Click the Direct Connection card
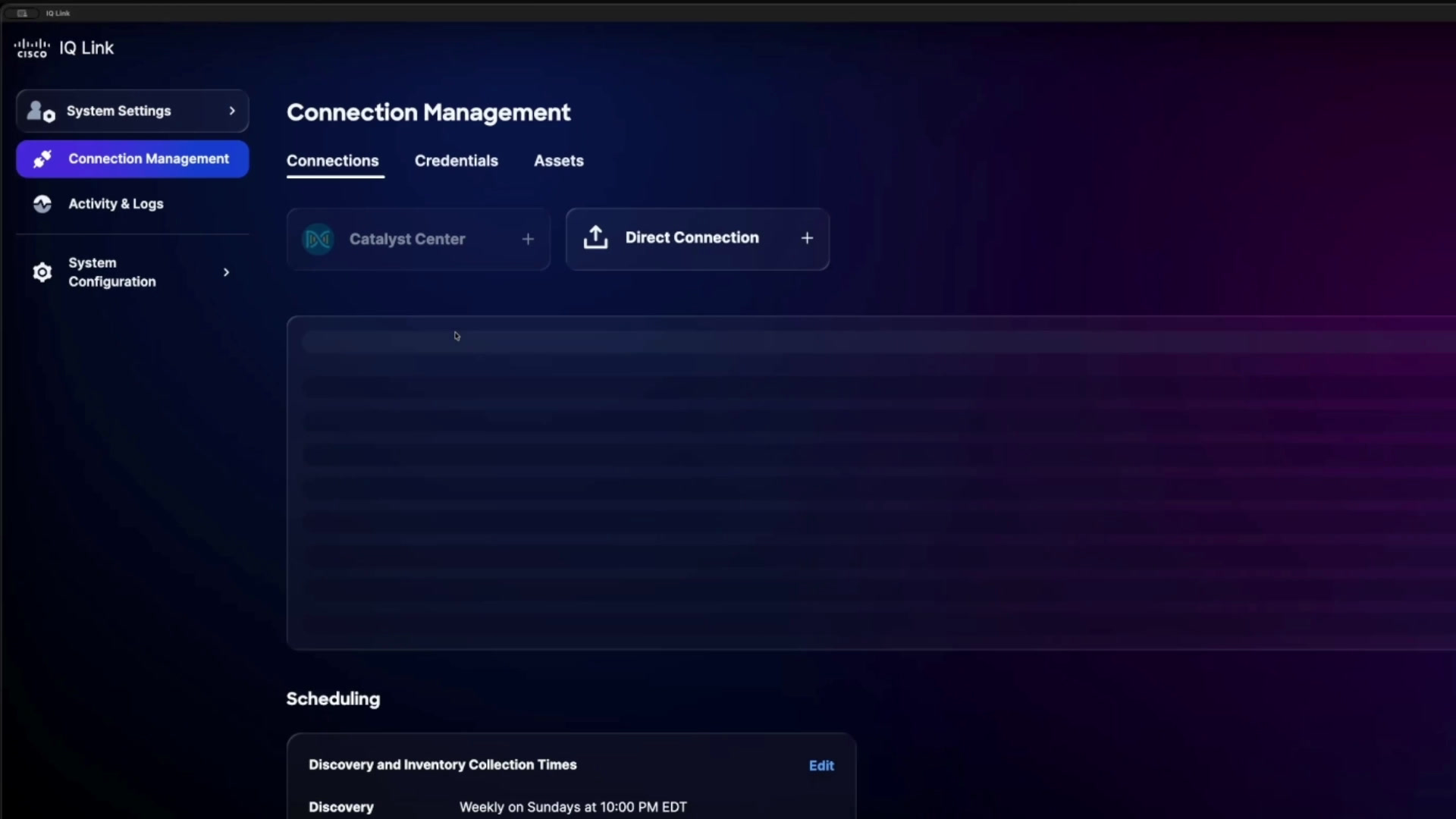 [x=698, y=240]
